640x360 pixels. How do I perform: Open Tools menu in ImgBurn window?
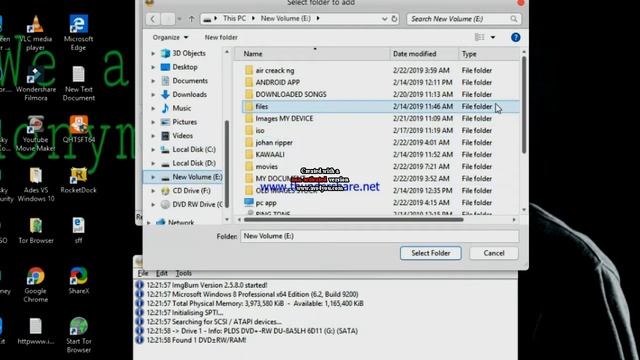183,273
